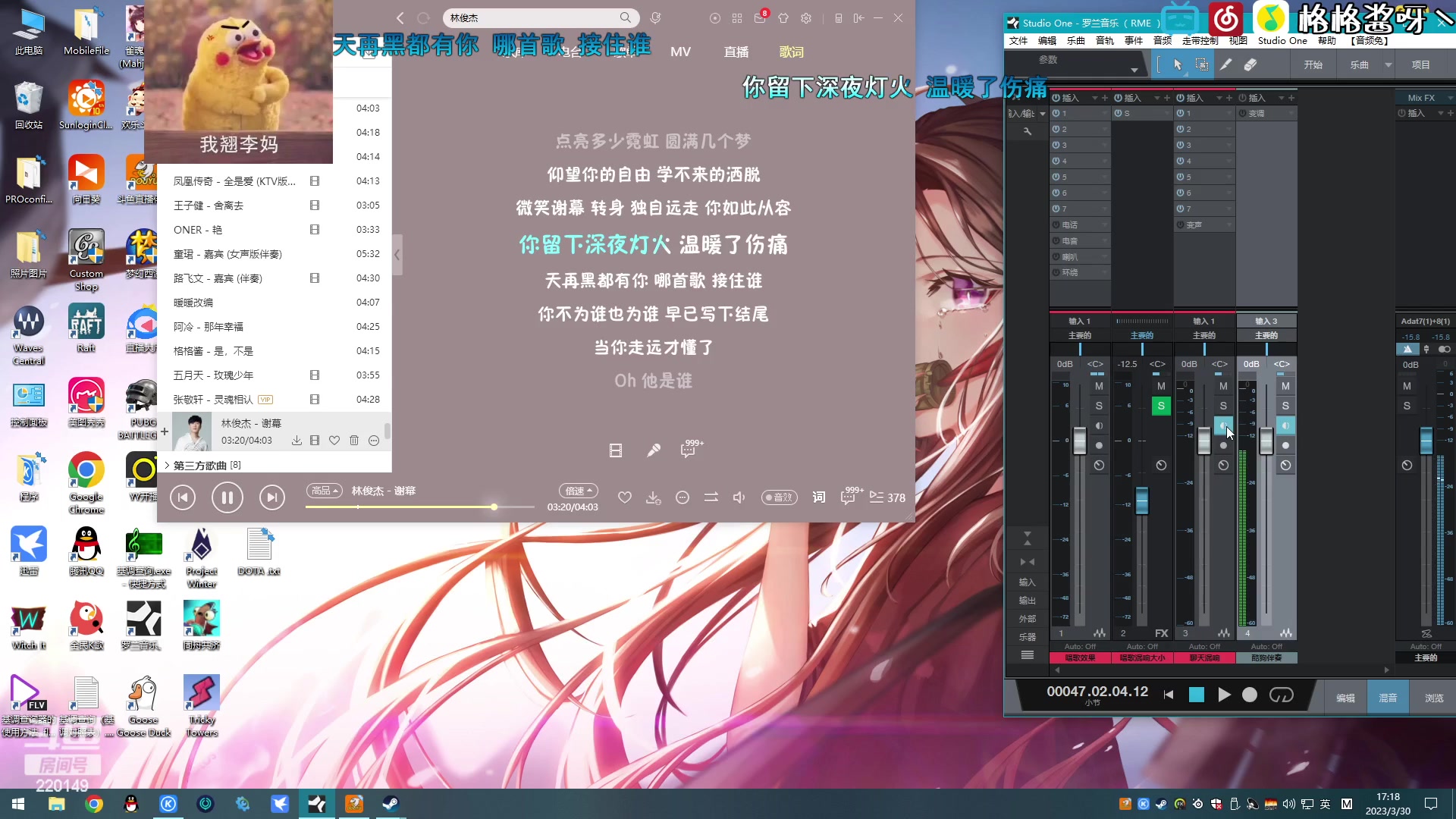Toggle power of insert slot 变调 on channel 4
Screen dimensions: 1456x819
coord(1243,113)
